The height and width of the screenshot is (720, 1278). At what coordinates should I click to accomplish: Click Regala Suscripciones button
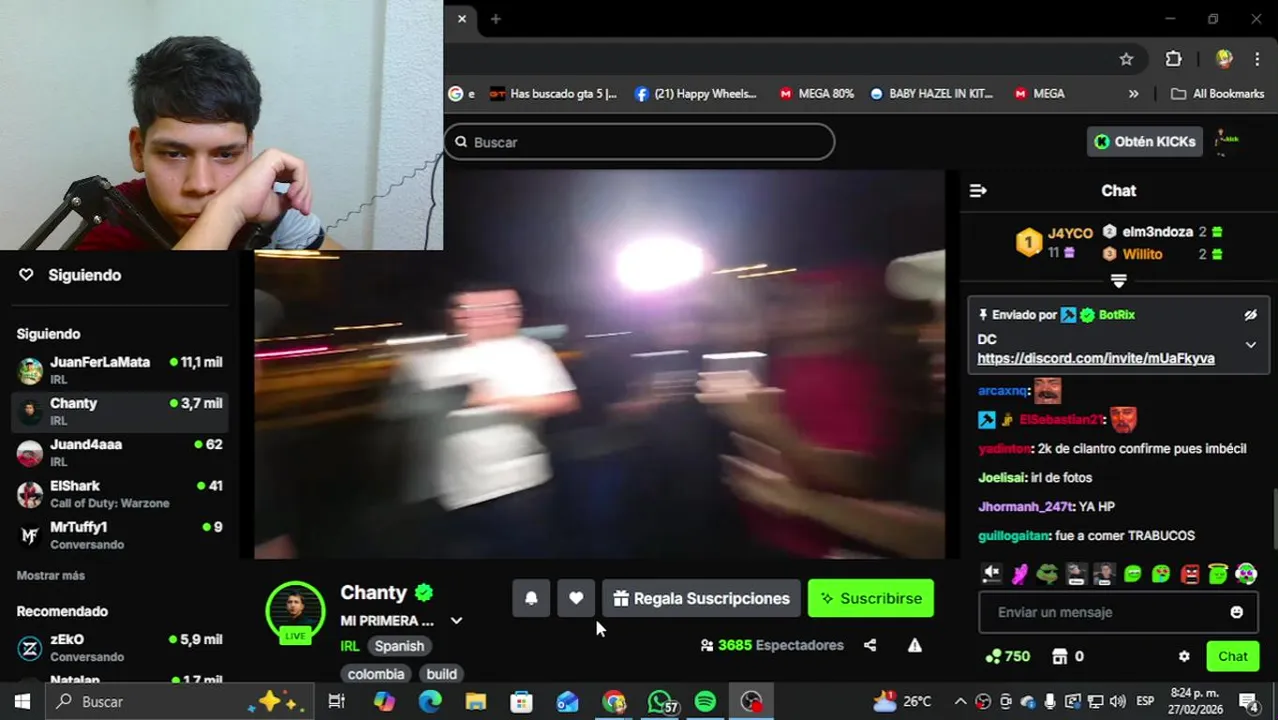pyautogui.click(x=701, y=598)
